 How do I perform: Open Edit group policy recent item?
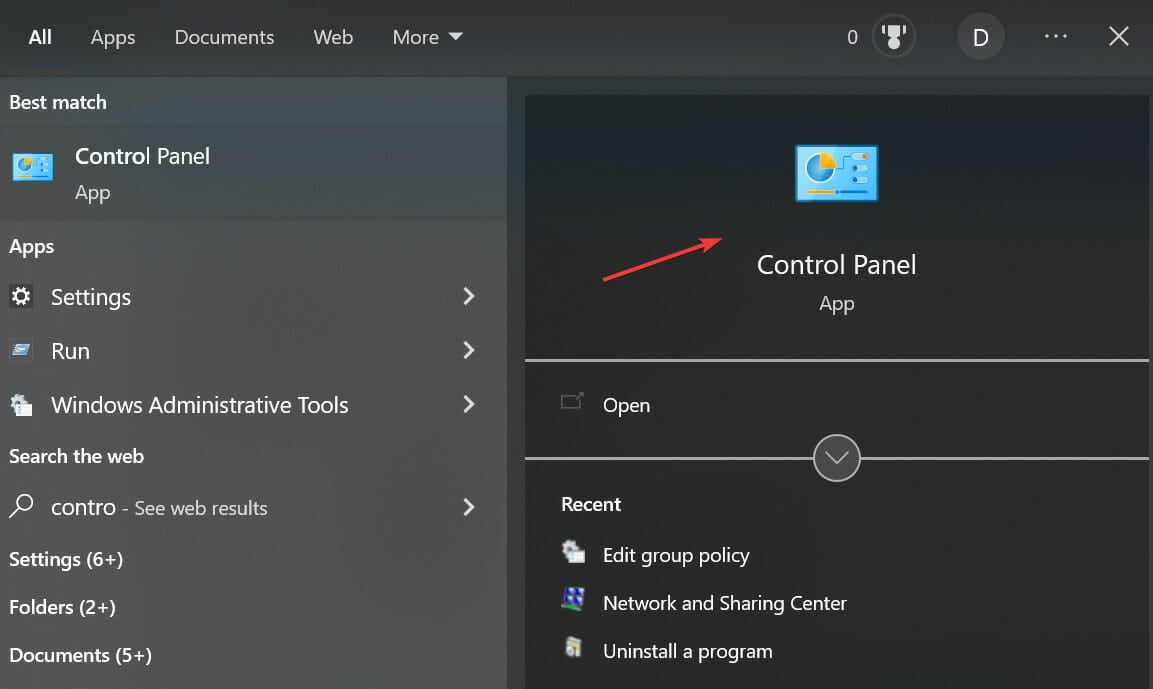pos(676,555)
